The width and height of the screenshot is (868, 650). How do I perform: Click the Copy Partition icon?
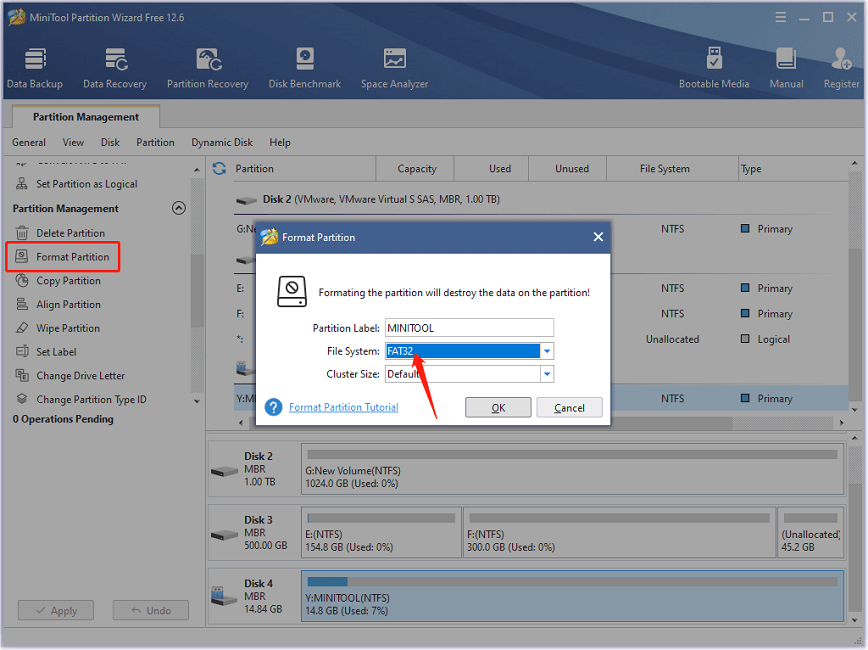pyautogui.click(x=22, y=280)
